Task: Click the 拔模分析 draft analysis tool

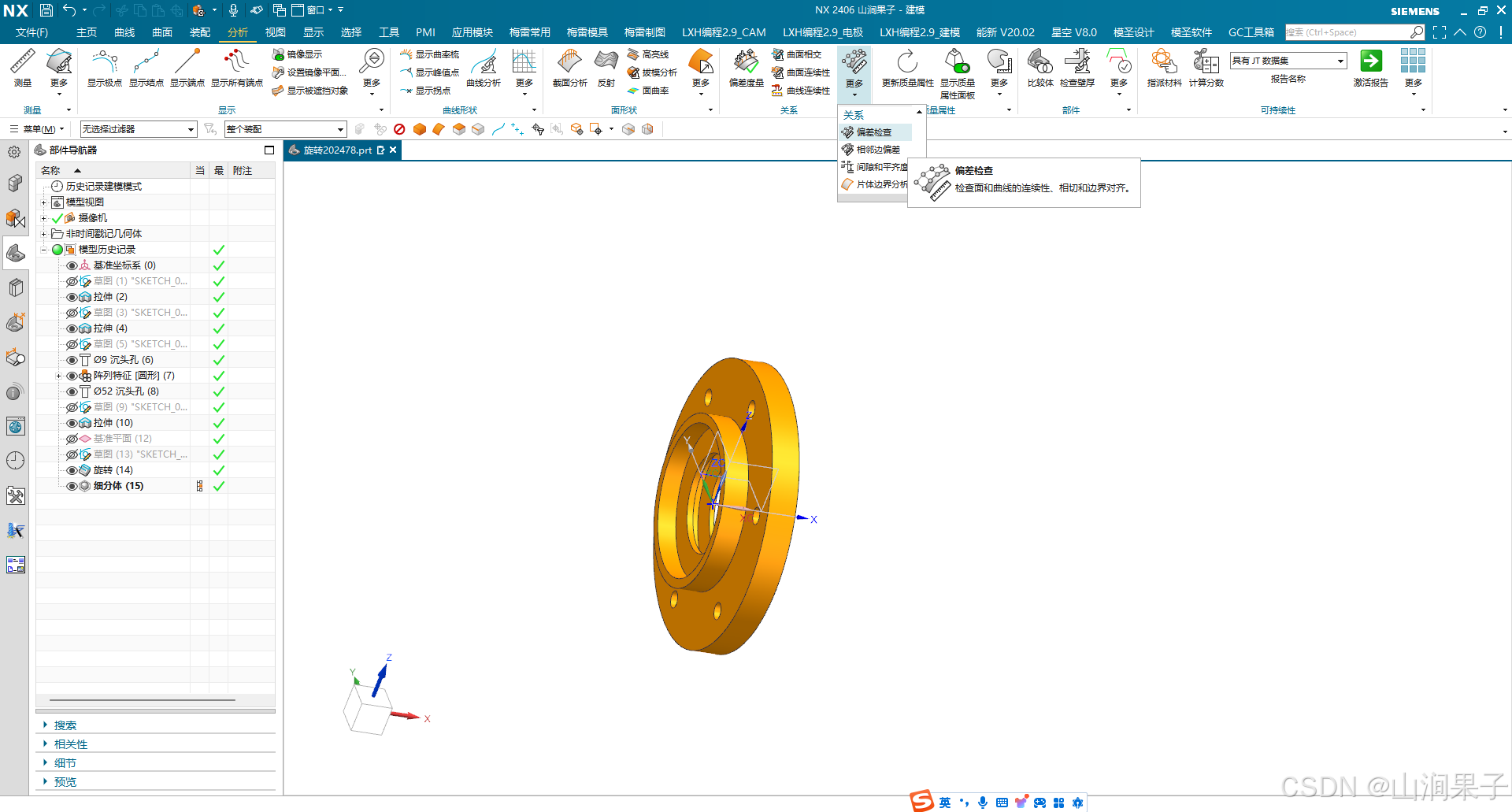Action: pyautogui.click(x=652, y=72)
